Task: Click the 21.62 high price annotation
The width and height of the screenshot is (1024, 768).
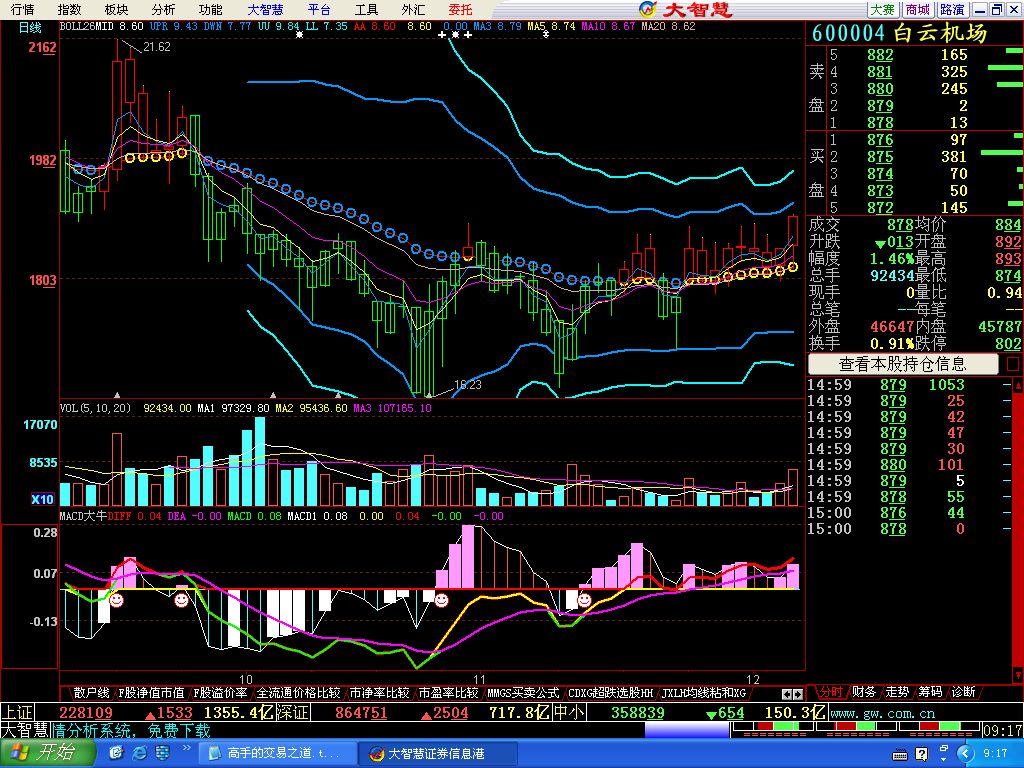Action: pos(157,47)
